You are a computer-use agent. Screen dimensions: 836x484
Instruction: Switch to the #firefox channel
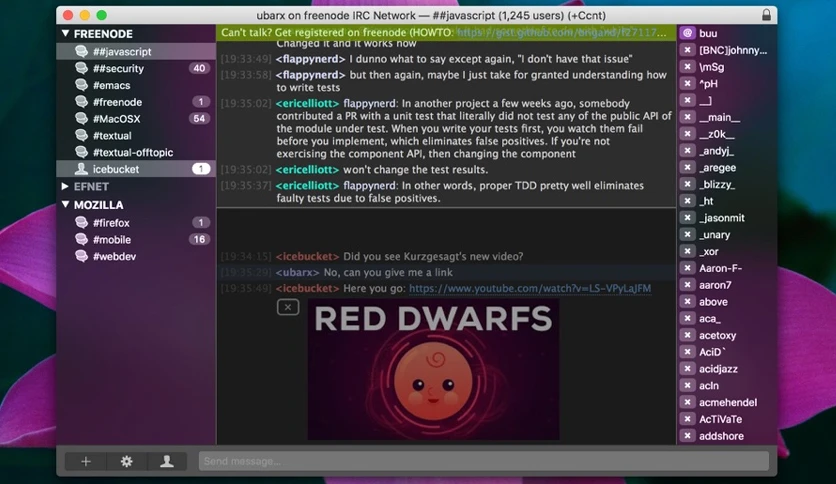click(136, 222)
